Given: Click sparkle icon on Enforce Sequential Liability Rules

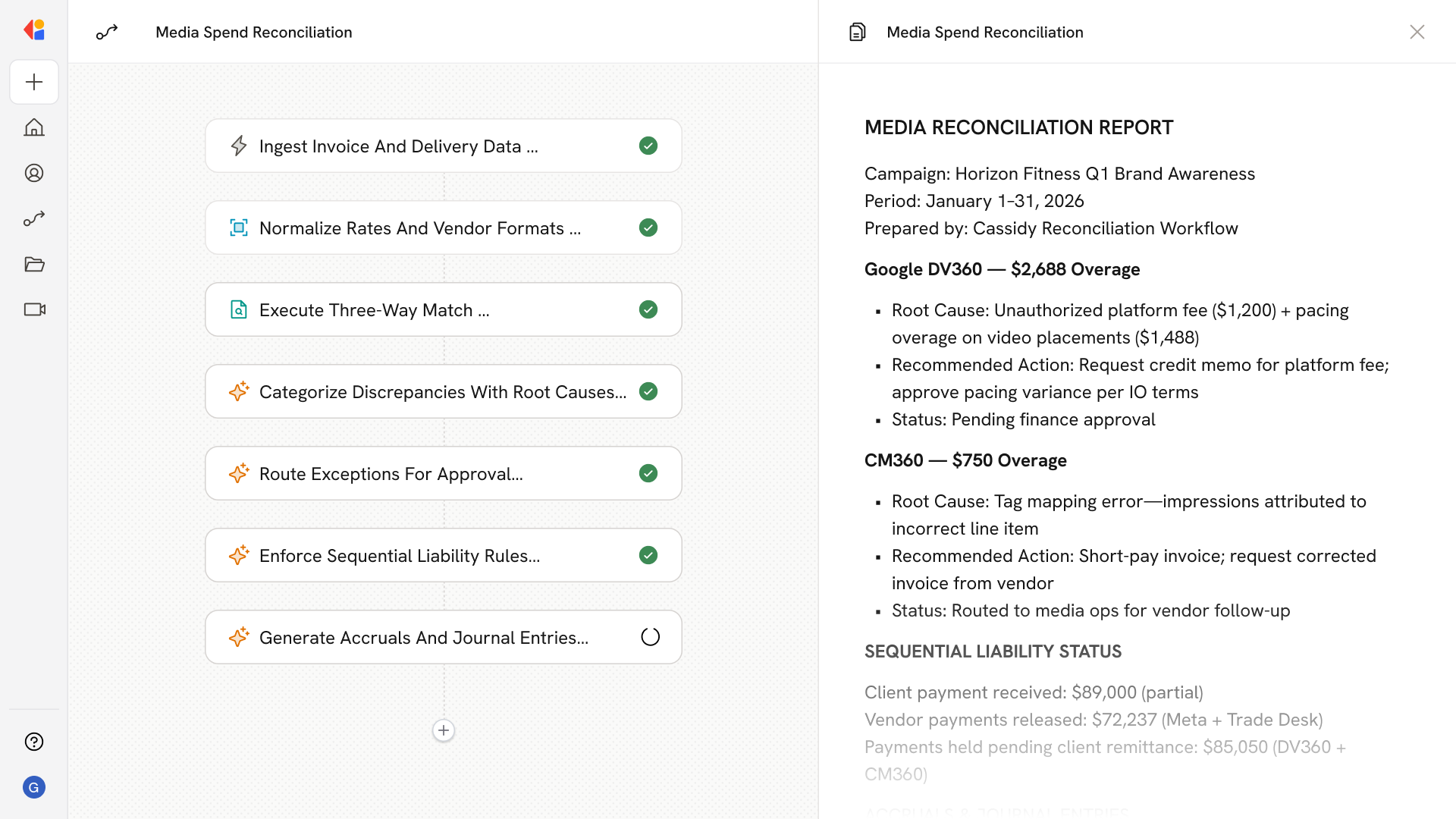Looking at the screenshot, I should tap(239, 555).
